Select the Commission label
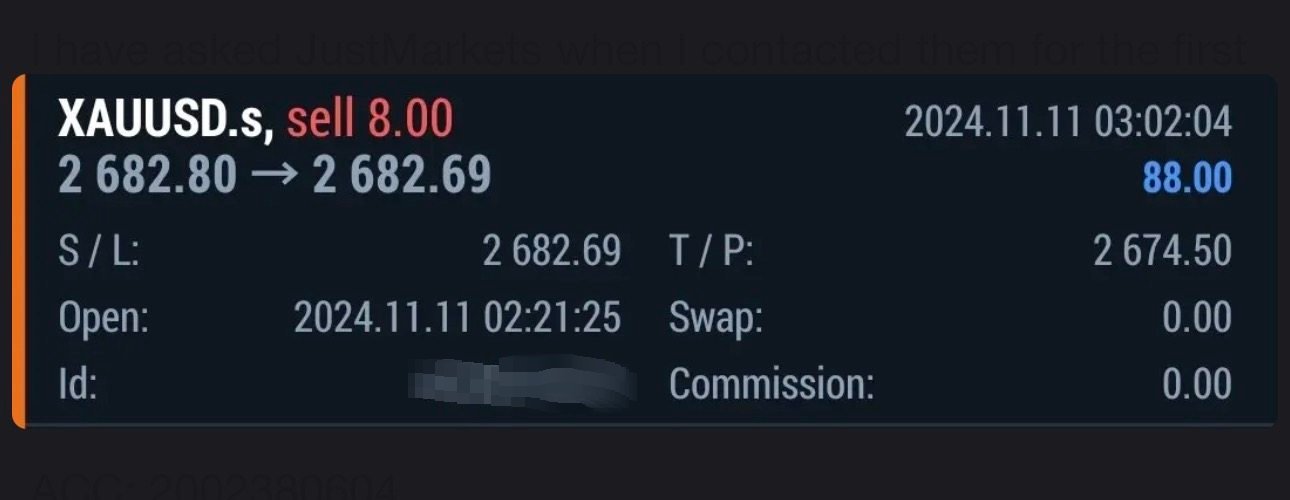 click(x=771, y=384)
